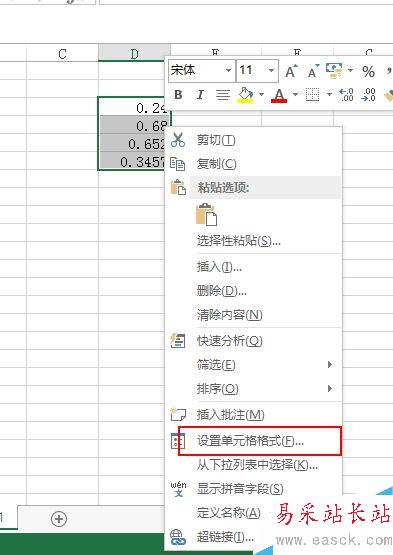The image size is (393, 555).
Task: Click the wén phonetic field icon
Action: [x=178, y=488]
